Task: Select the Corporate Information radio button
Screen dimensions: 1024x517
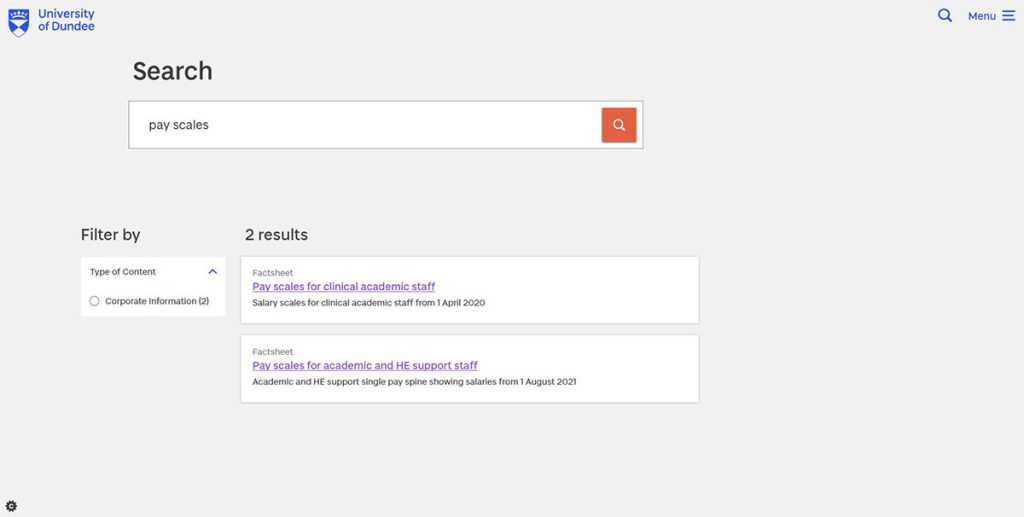Action: pyautogui.click(x=94, y=301)
